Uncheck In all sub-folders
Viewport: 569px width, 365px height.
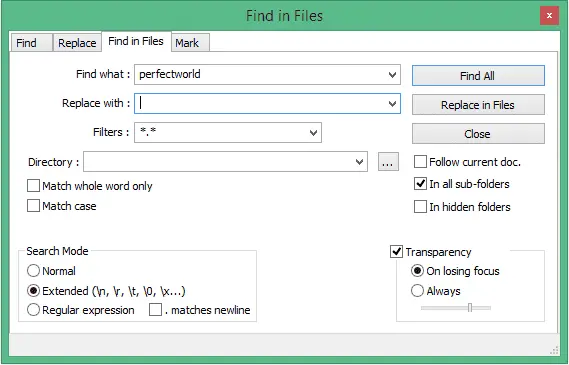pos(462,184)
